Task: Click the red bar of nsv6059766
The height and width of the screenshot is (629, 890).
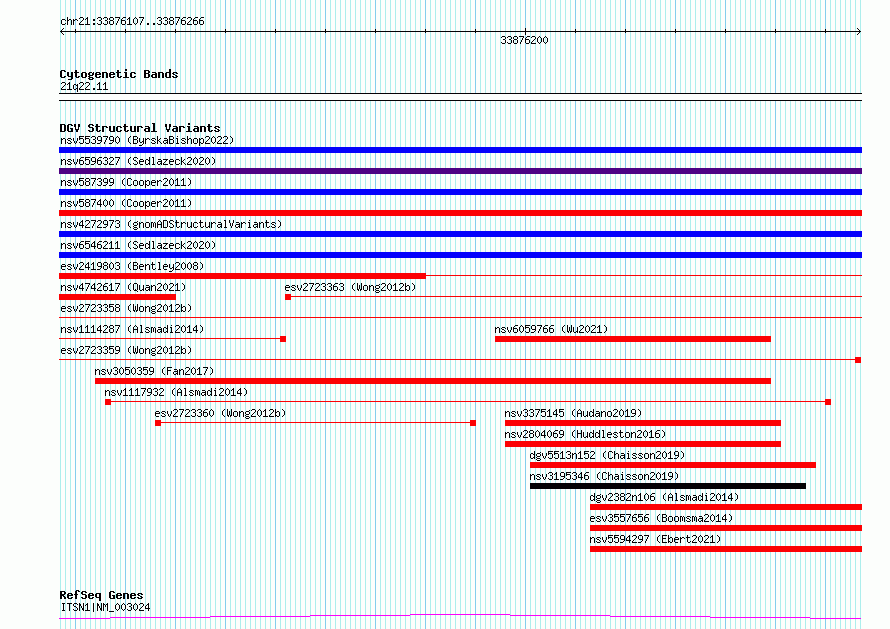Action: (x=633, y=339)
